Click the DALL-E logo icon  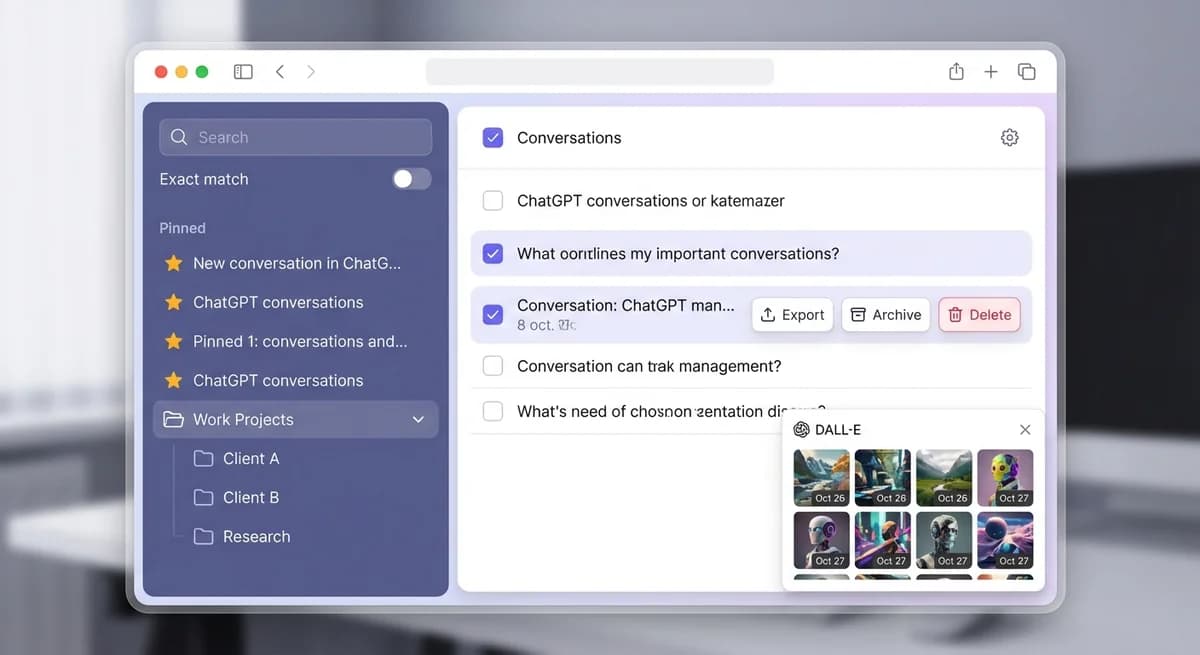click(802, 429)
